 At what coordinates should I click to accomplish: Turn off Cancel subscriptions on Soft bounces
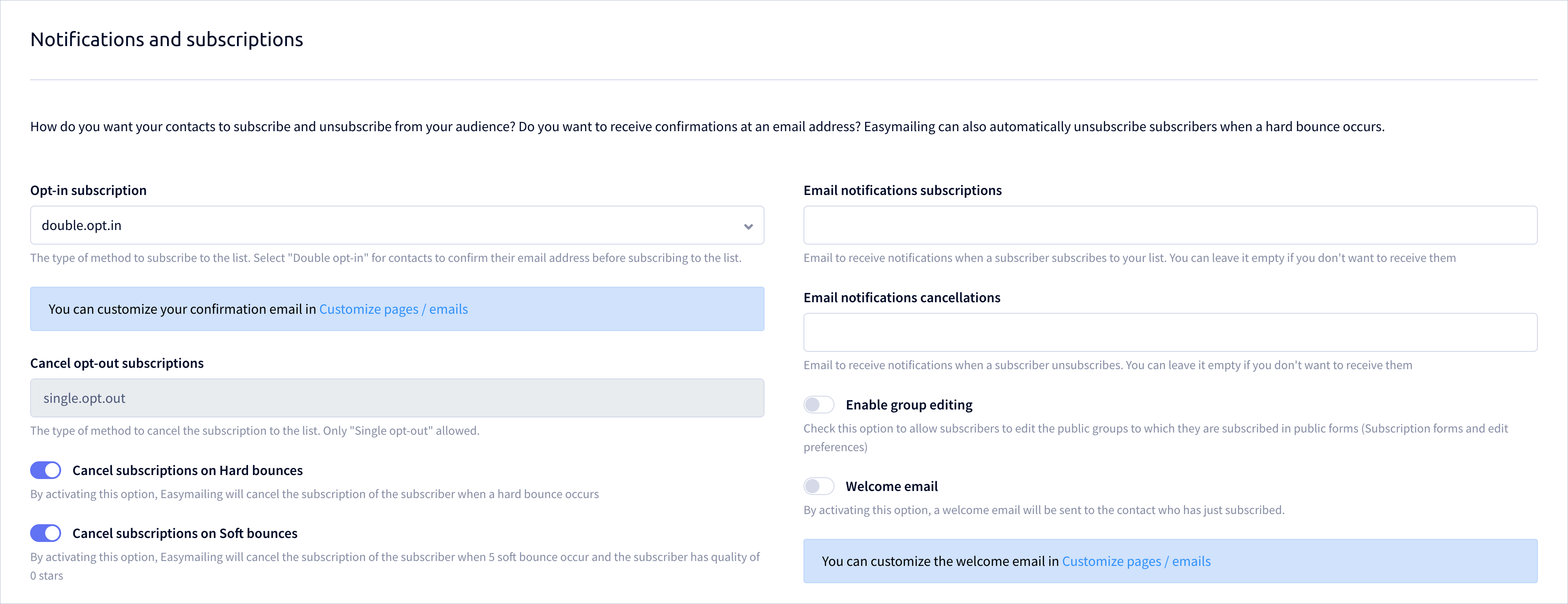[x=46, y=534]
